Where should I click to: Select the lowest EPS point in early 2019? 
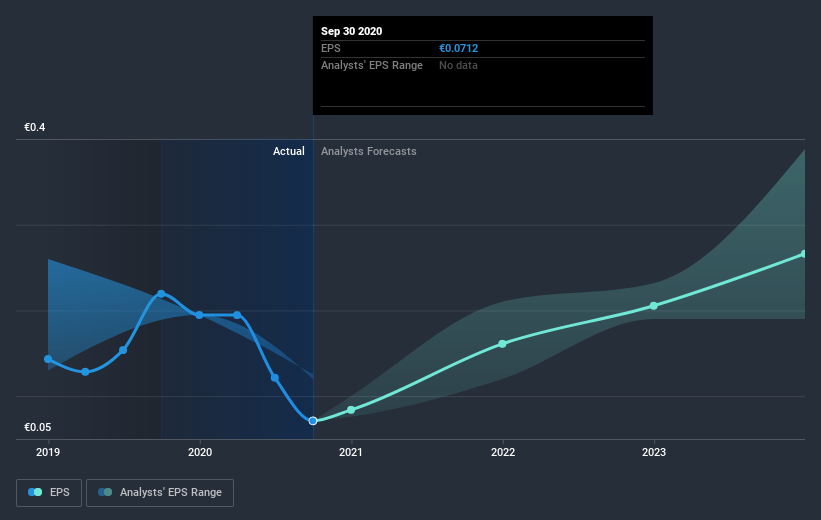[x=85, y=372]
